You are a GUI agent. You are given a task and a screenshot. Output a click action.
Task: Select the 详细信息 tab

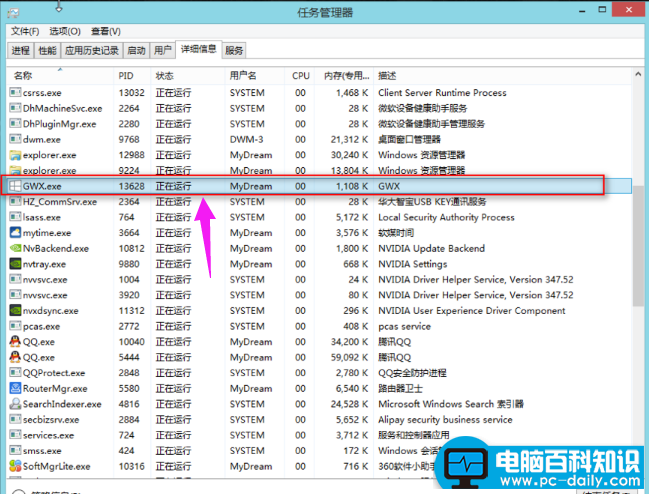(199, 49)
